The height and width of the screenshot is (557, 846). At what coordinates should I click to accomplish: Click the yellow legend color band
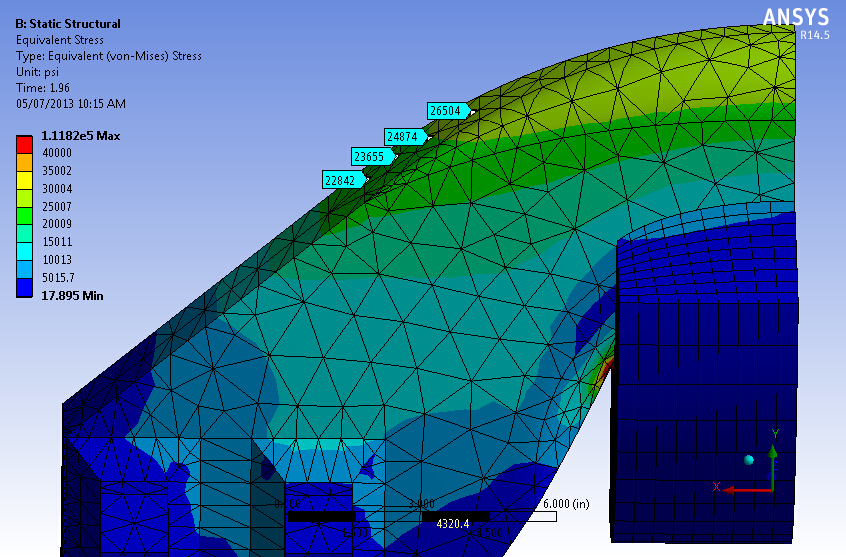point(24,180)
